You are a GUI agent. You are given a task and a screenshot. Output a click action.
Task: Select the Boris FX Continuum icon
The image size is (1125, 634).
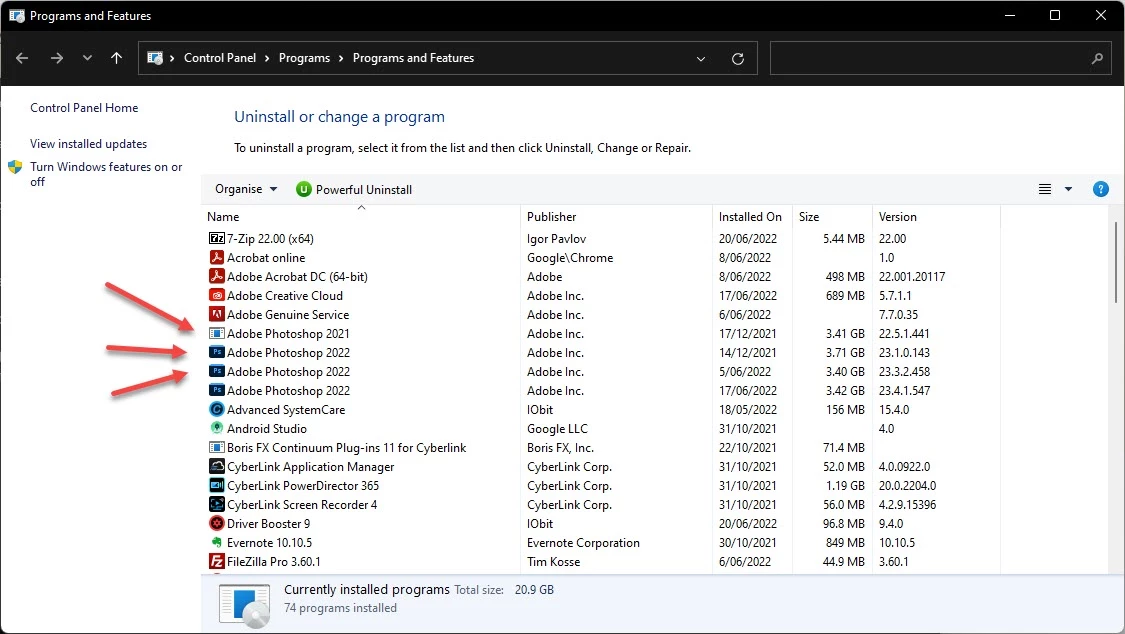coord(216,448)
